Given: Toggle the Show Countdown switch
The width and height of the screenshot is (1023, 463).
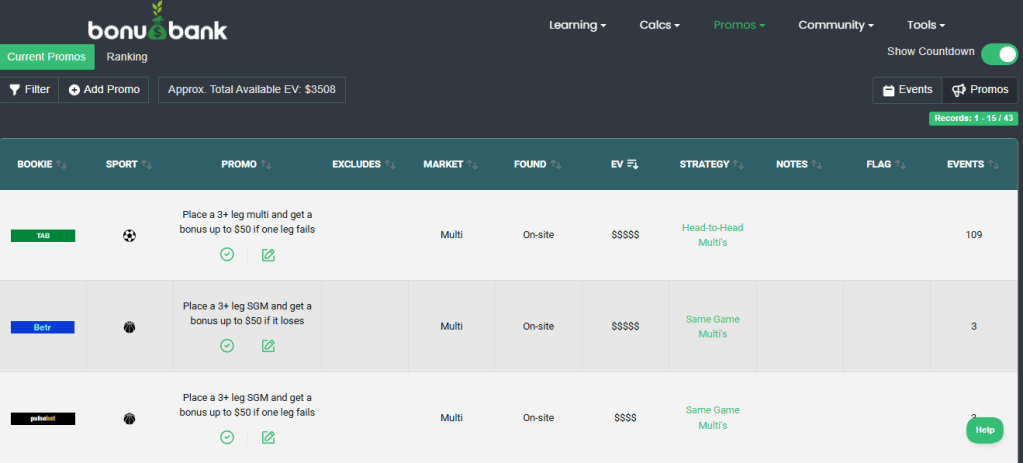Looking at the screenshot, I should 998,53.
